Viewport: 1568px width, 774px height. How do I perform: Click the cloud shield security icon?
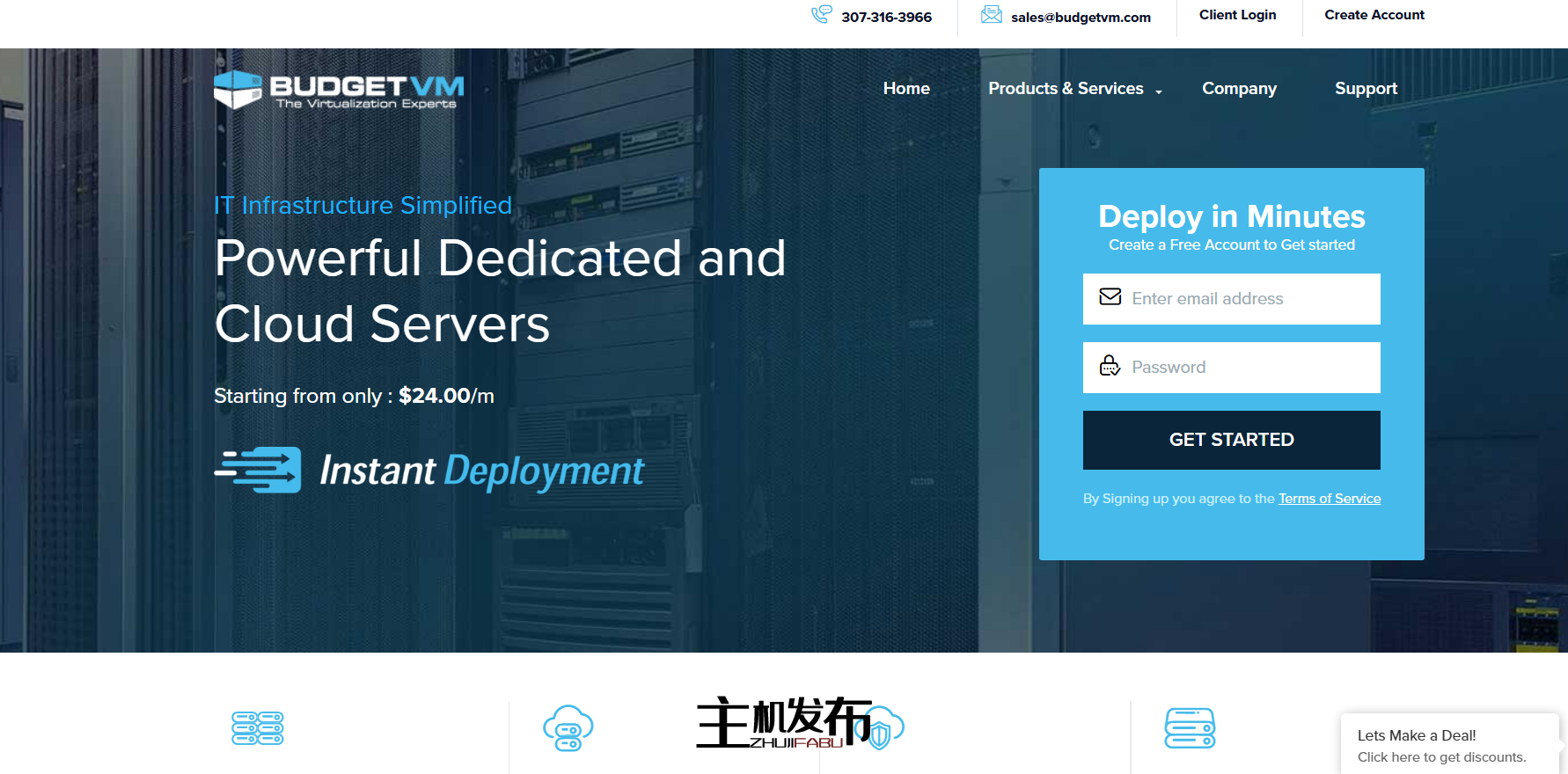pyautogui.click(x=883, y=728)
